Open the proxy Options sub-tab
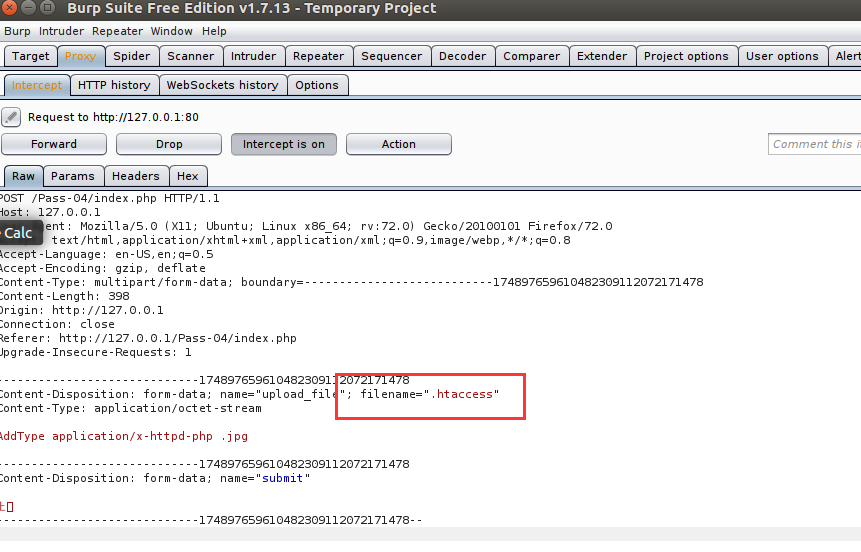 pos(317,85)
